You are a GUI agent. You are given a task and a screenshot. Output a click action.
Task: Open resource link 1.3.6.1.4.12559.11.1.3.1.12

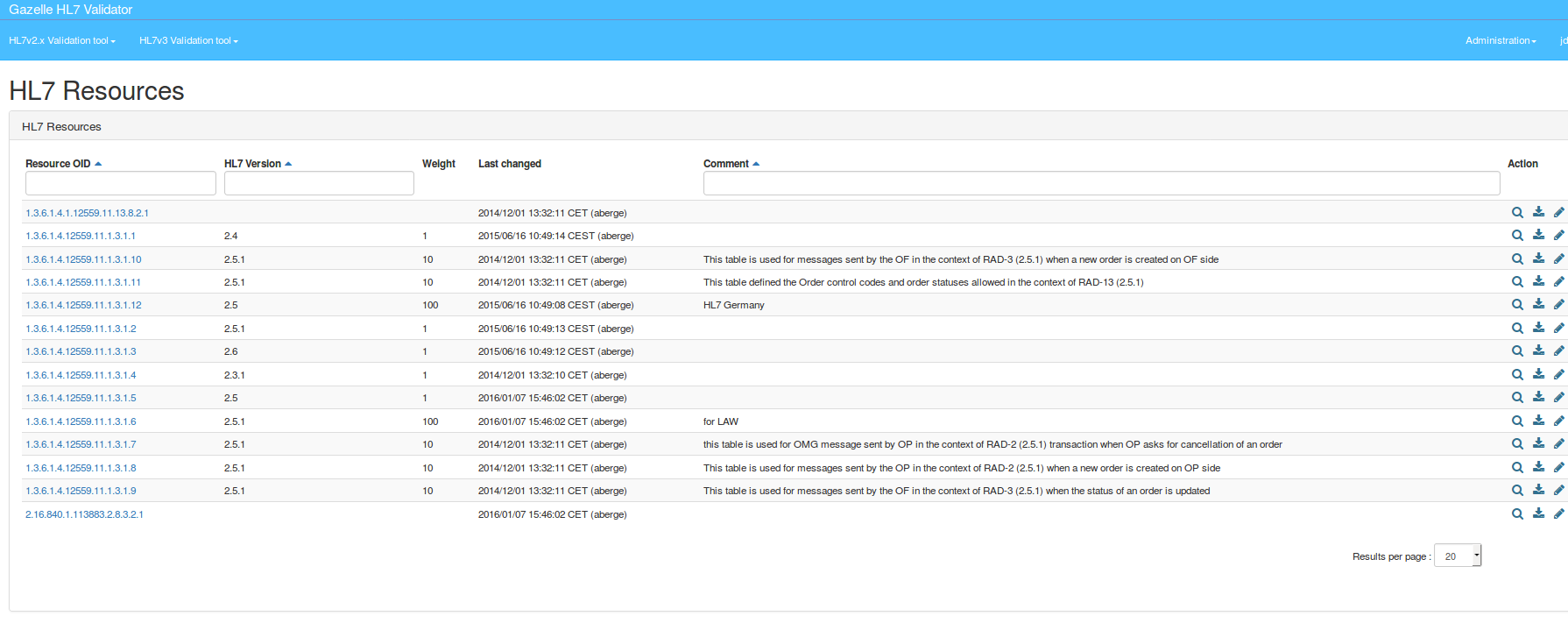click(x=83, y=305)
